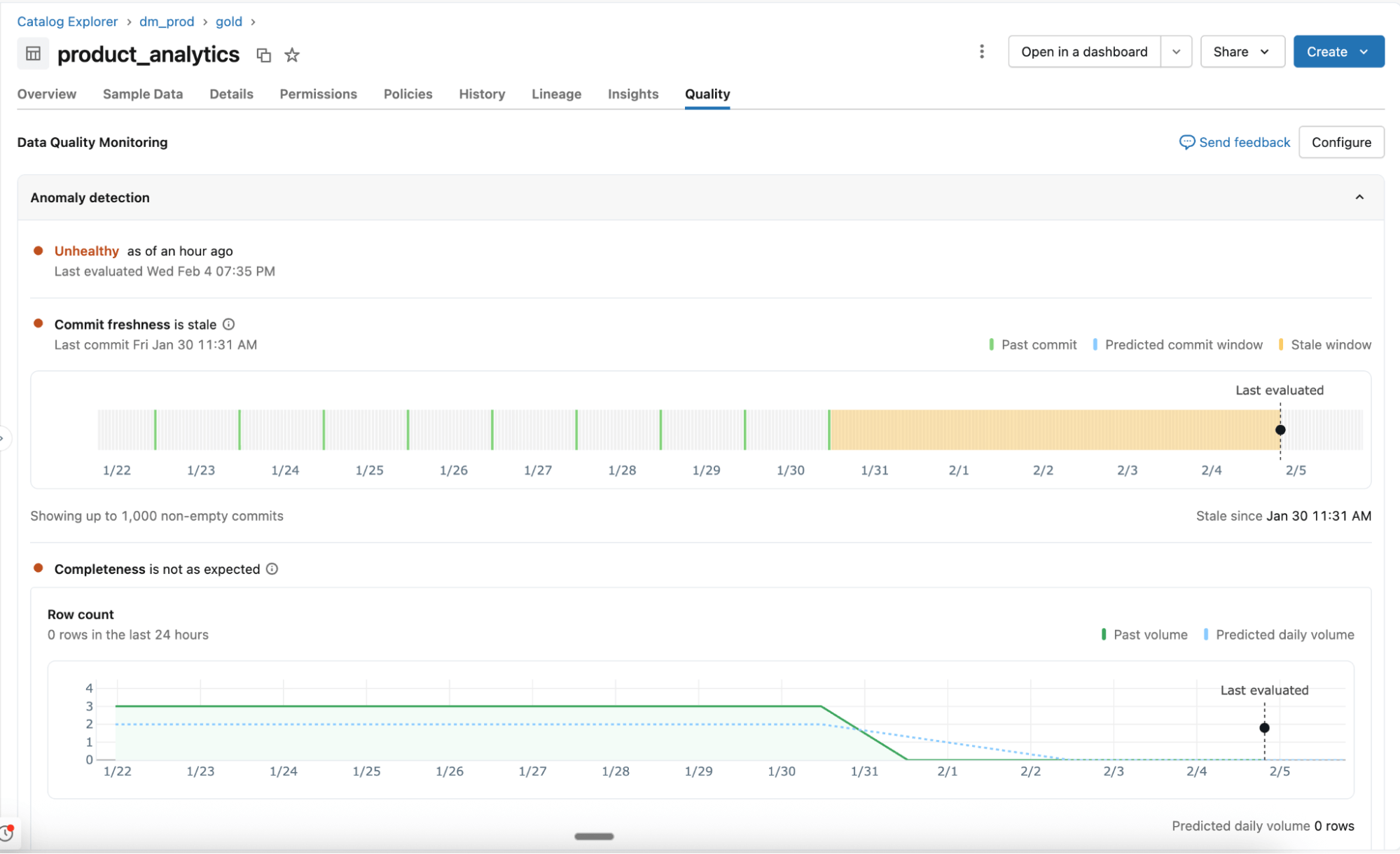Open dropdown arrow beside Open in a dashboard

coord(1177,52)
